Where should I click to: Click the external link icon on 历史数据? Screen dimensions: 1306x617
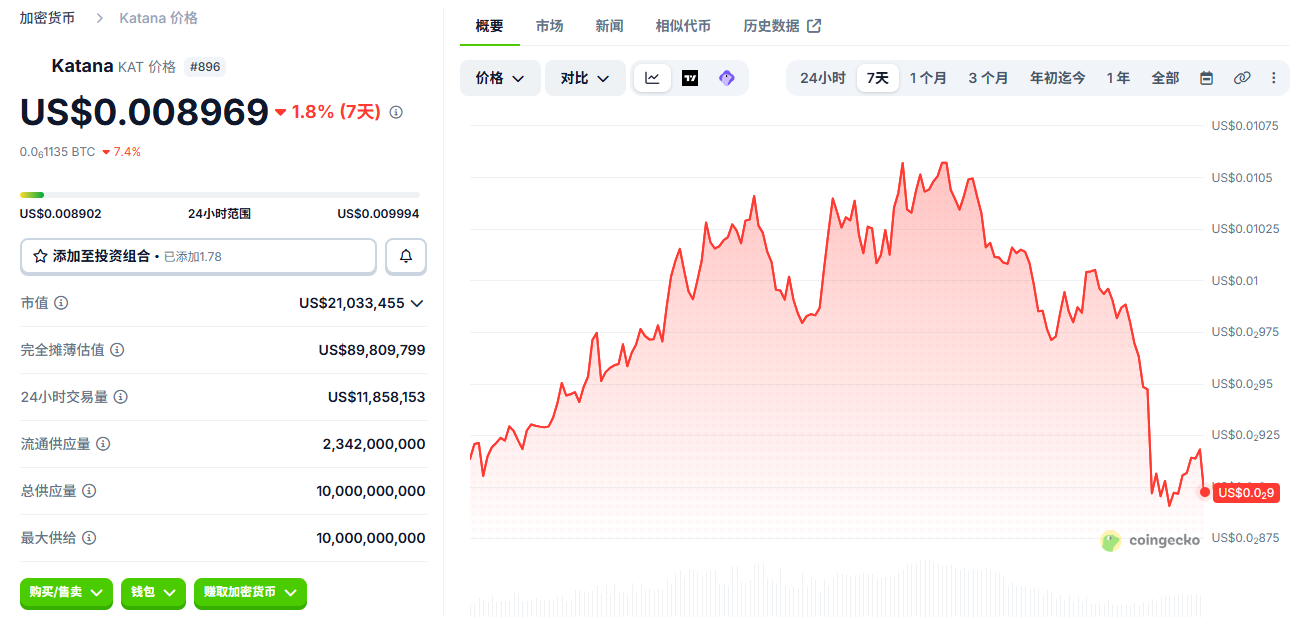pyautogui.click(x=814, y=26)
